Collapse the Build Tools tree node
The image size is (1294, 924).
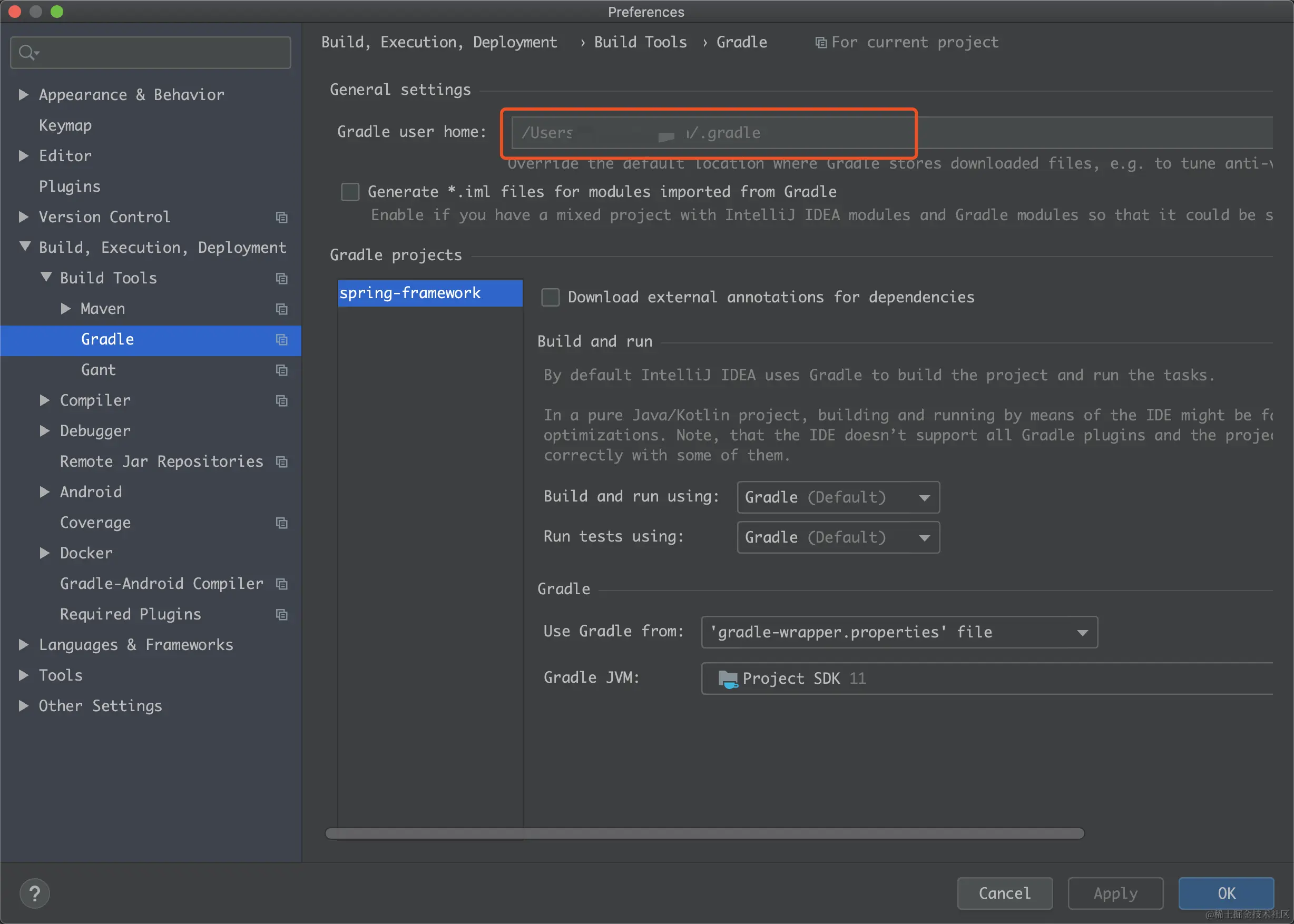[x=45, y=278]
